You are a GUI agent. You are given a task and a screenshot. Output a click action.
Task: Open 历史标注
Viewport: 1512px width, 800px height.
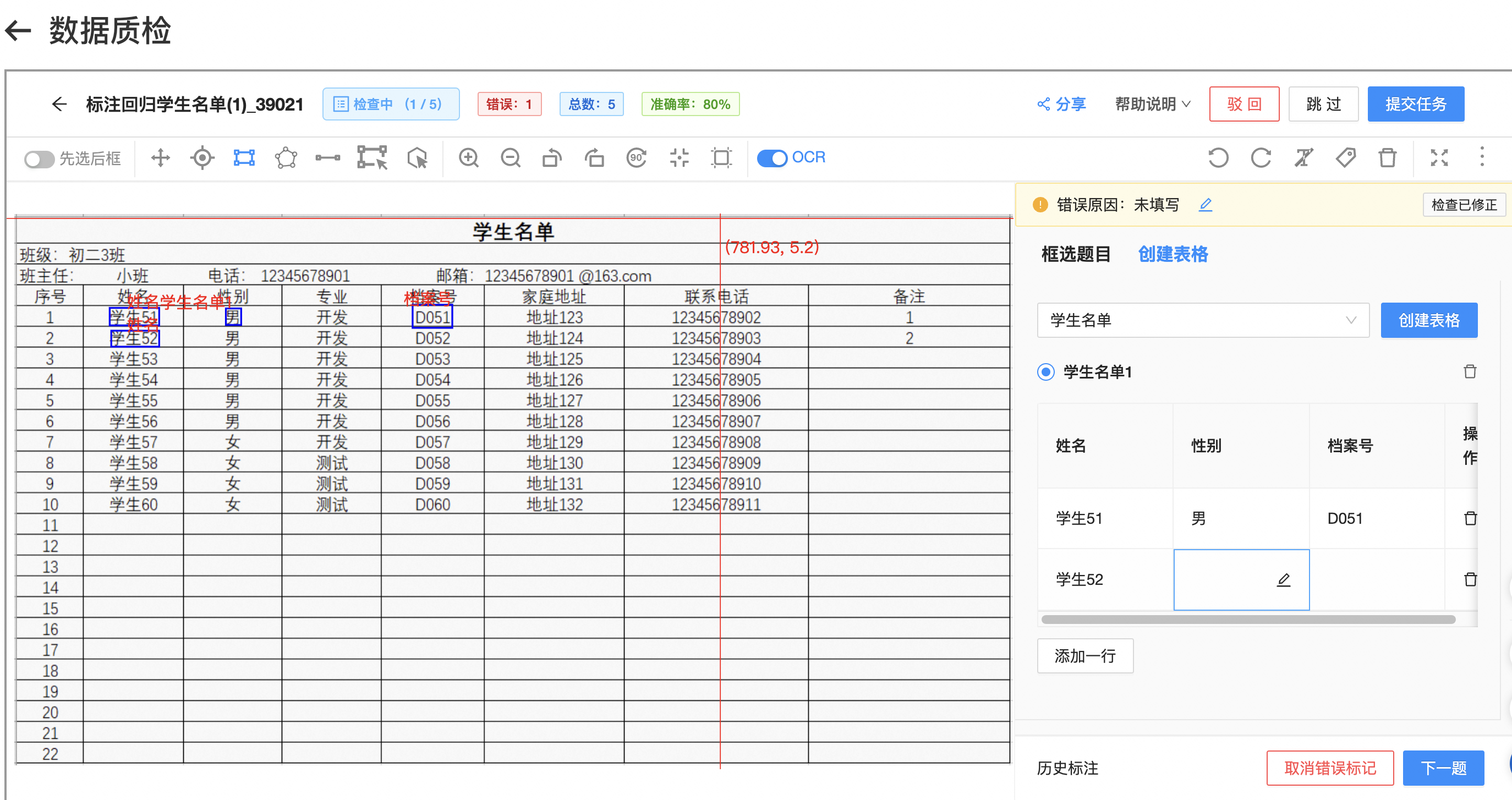[1067, 768]
